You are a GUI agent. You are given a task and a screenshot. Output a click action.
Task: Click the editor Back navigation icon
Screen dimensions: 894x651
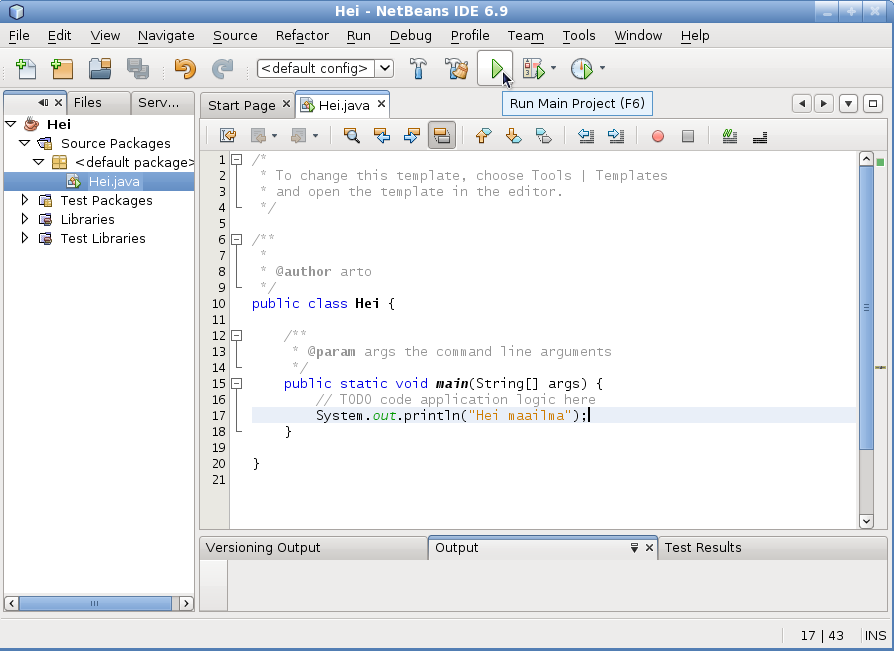click(258, 136)
